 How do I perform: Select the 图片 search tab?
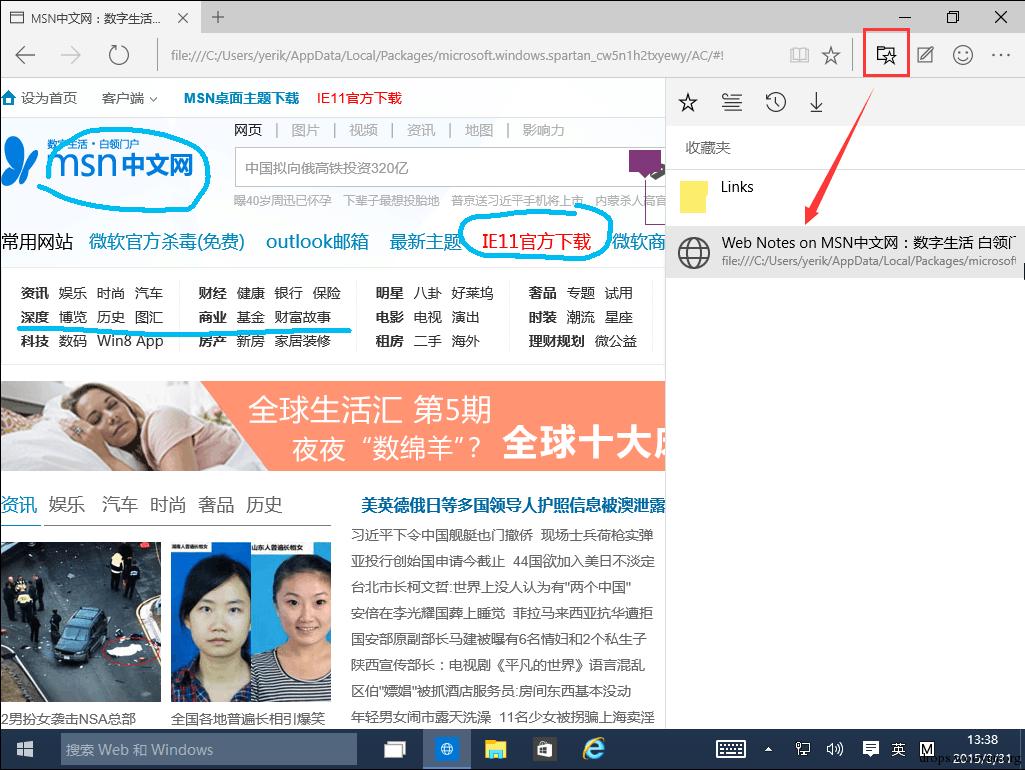coord(305,130)
